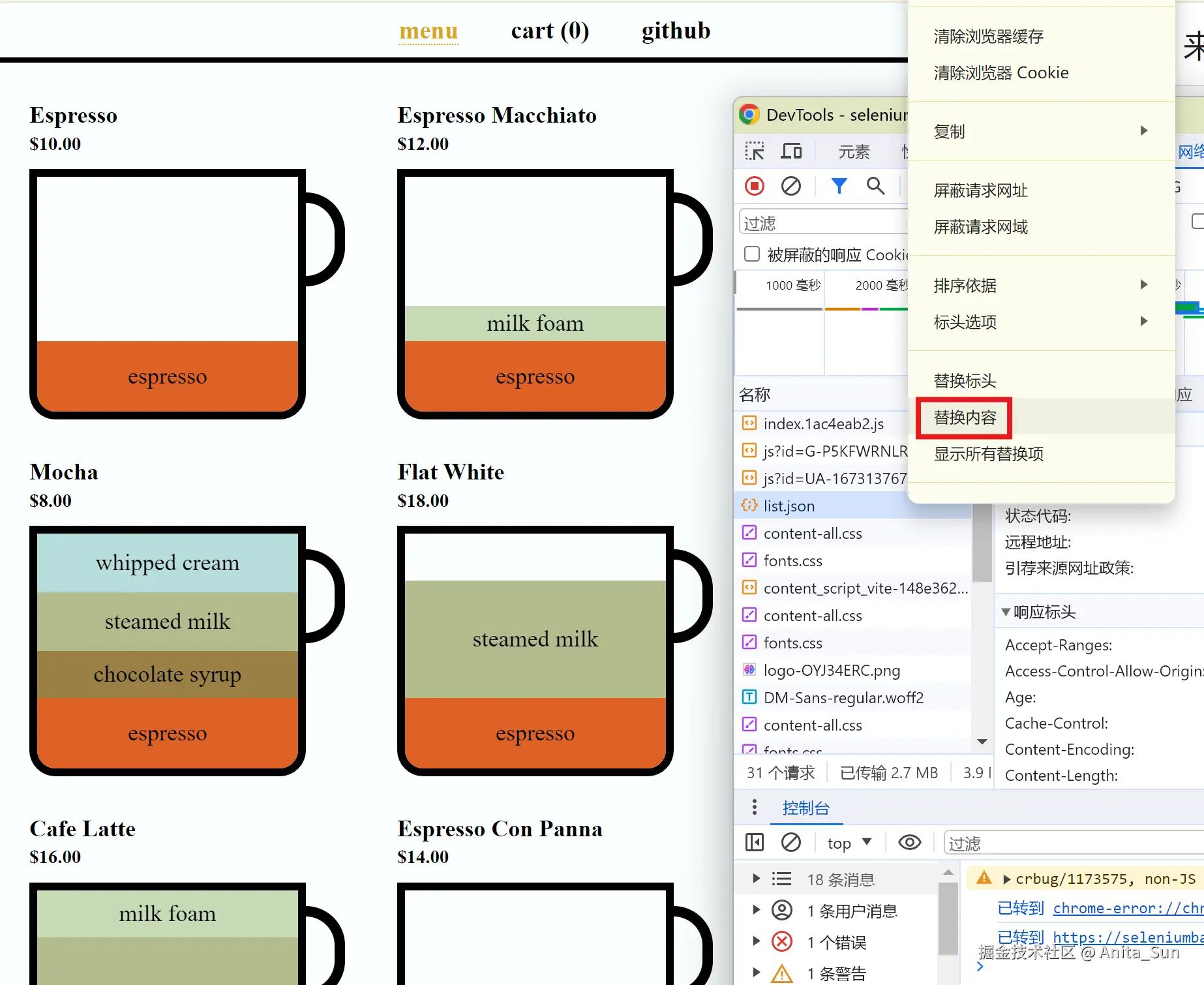The height and width of the screenshot is (985, 1204).
Task: Click the inspect element picker icon
Action: pos(755,151)
